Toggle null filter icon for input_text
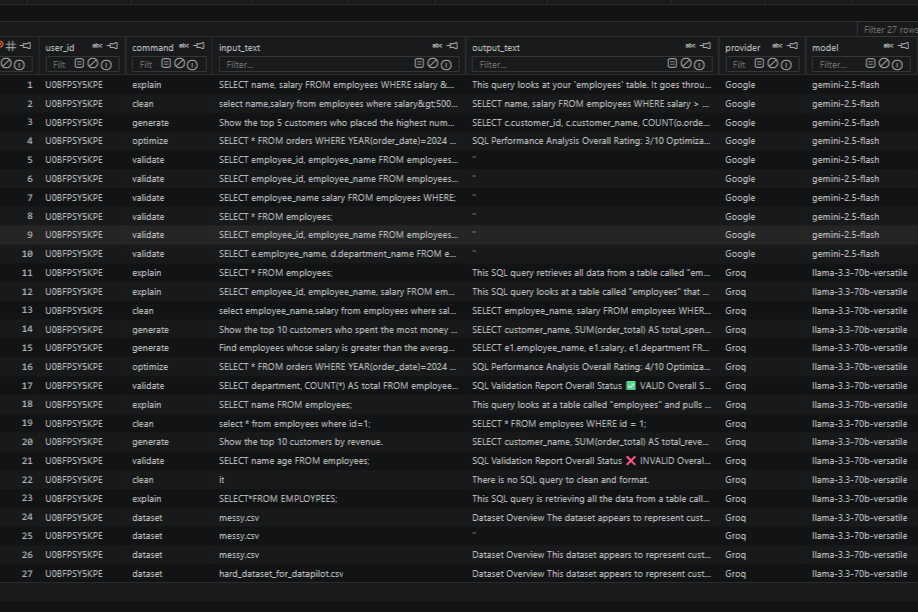 click(433, 63)
